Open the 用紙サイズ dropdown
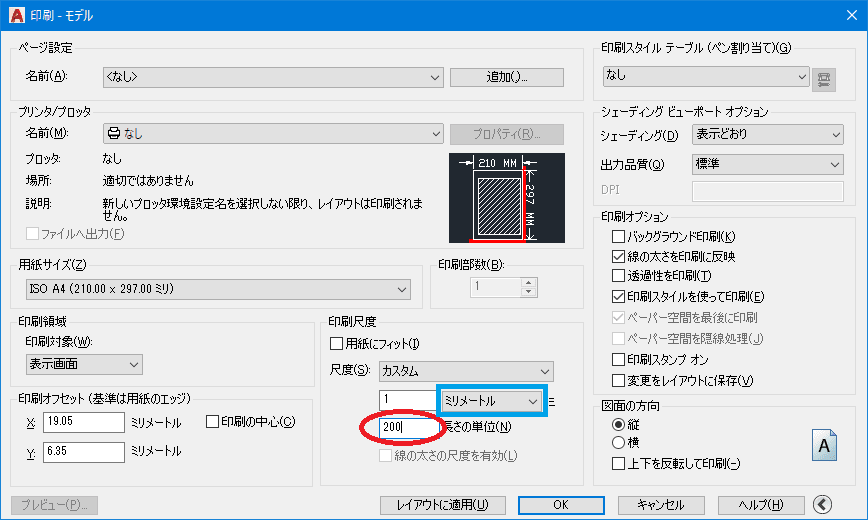Screen dimensions: 868x520 218,289
